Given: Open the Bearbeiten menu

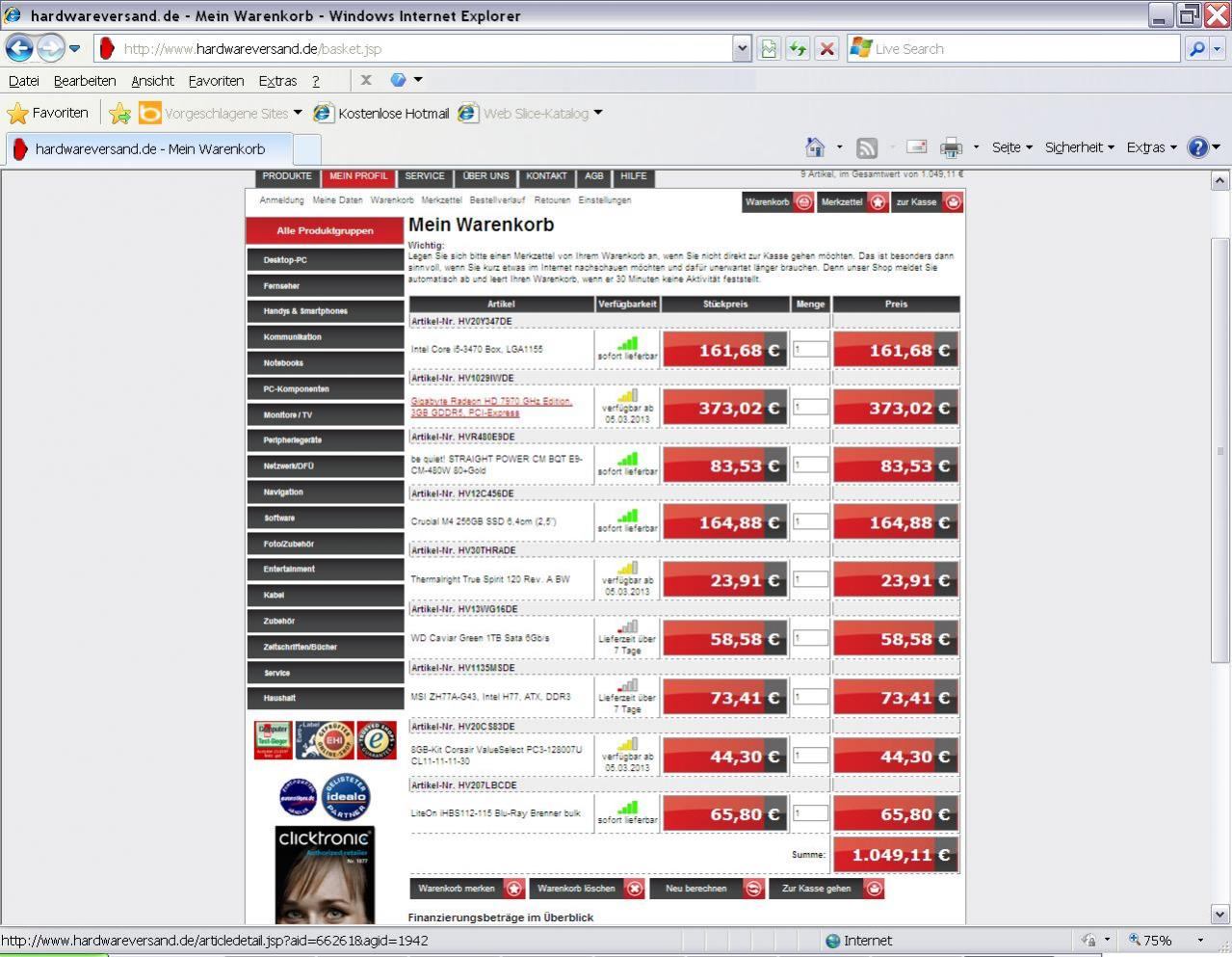Looking at the screenshot, I should (85, 81).
